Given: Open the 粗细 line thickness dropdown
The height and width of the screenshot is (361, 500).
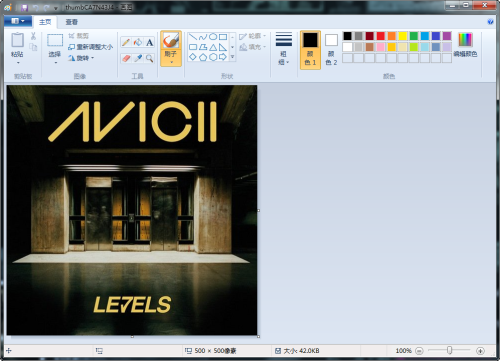Looking at the screenshot, I should (284, 49).
